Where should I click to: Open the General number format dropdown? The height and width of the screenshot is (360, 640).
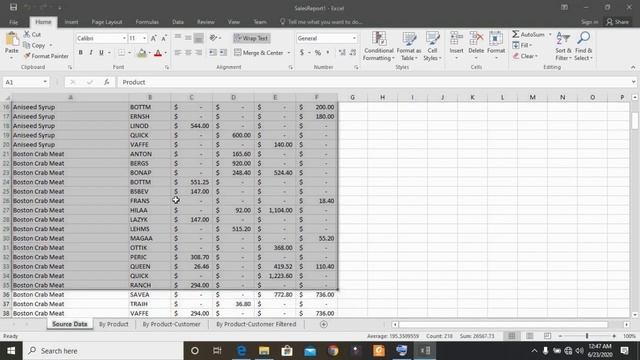point(354,38)
